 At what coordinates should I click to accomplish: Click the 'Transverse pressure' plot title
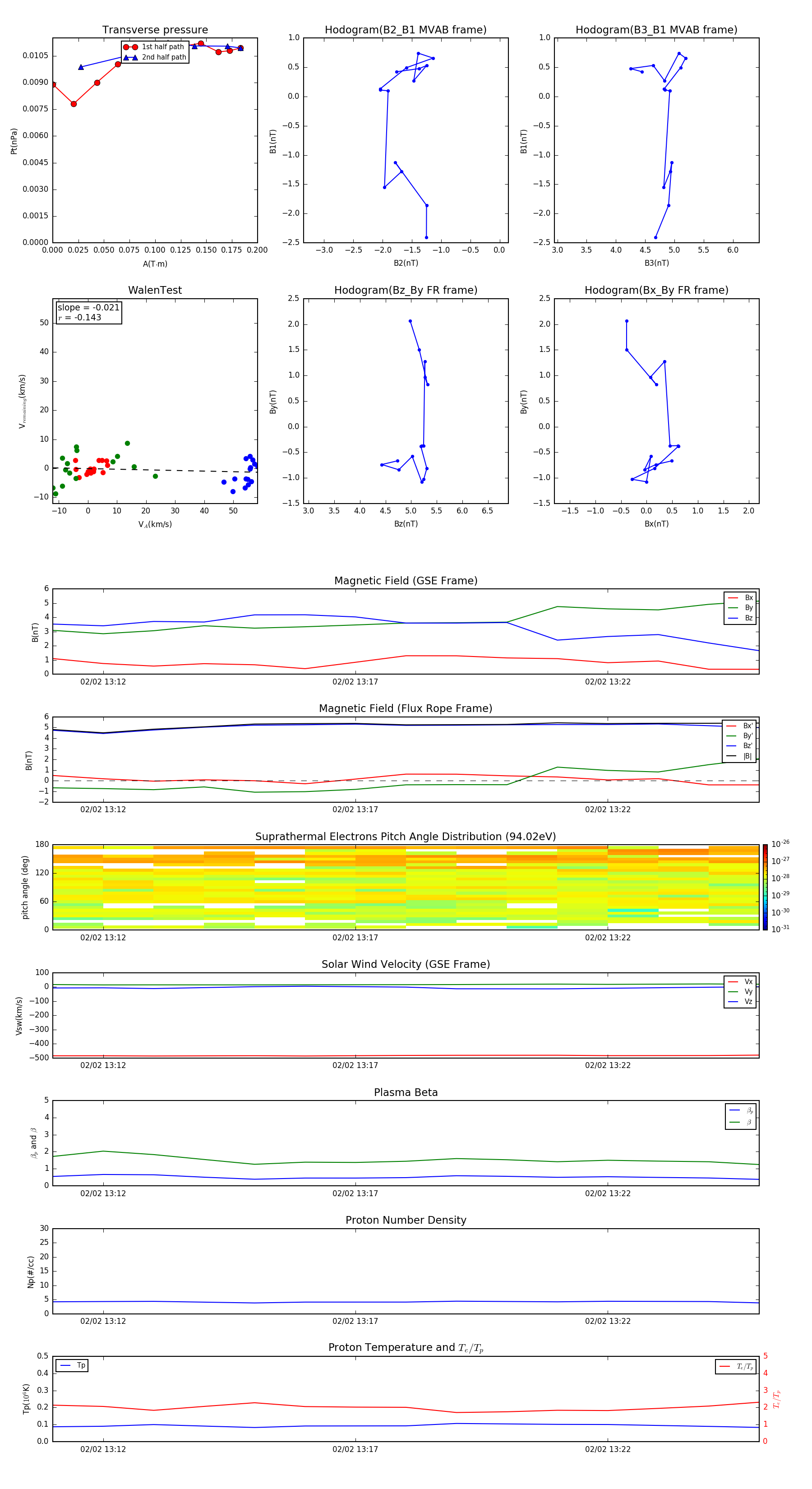[x=155, y=30]
